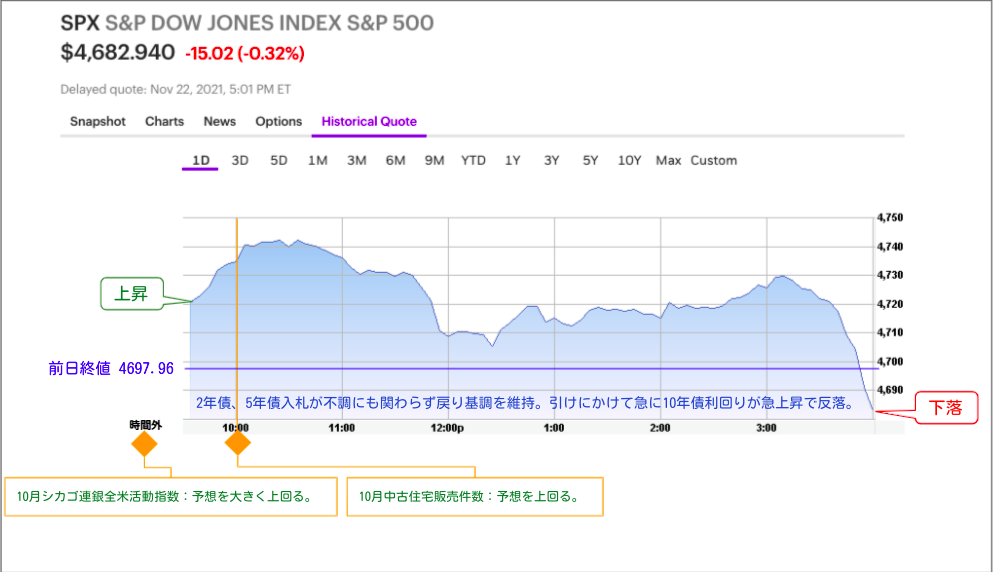Click the $4,682.940 price value

118,53
